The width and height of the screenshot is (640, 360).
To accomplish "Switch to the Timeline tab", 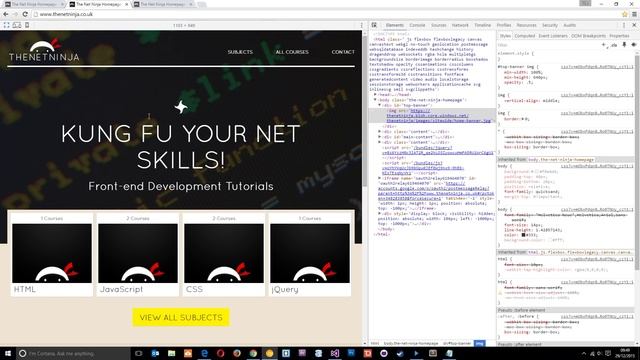I will coord(482,25).
